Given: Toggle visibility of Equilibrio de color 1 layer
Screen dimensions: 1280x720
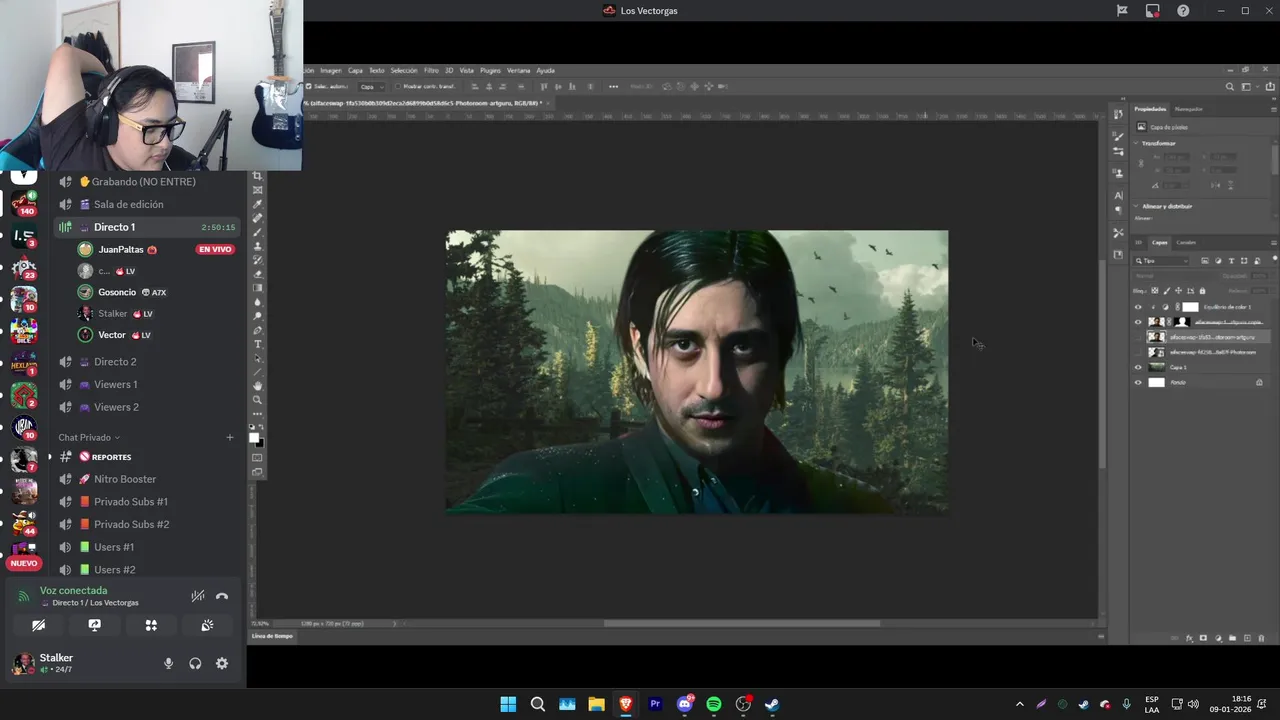Looking at the screenshot, I should pos(1138,307).
